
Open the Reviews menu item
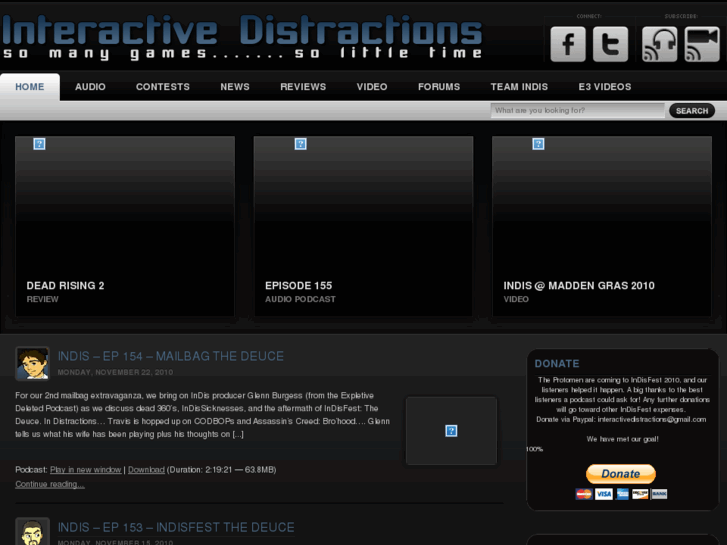[x=303, y=87]
